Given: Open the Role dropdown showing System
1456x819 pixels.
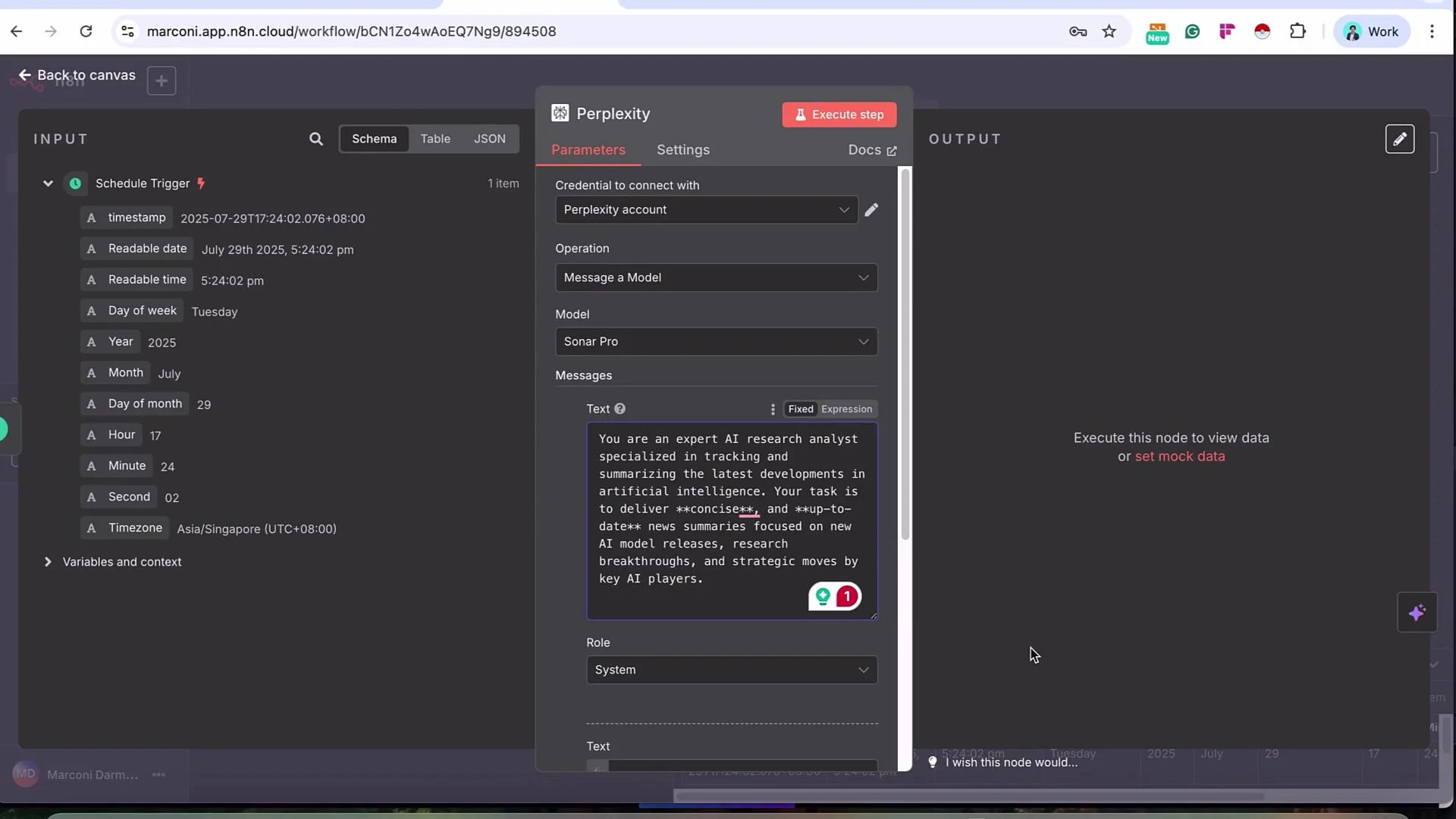Looking at the screenshot, I should [x=732, y=670].
